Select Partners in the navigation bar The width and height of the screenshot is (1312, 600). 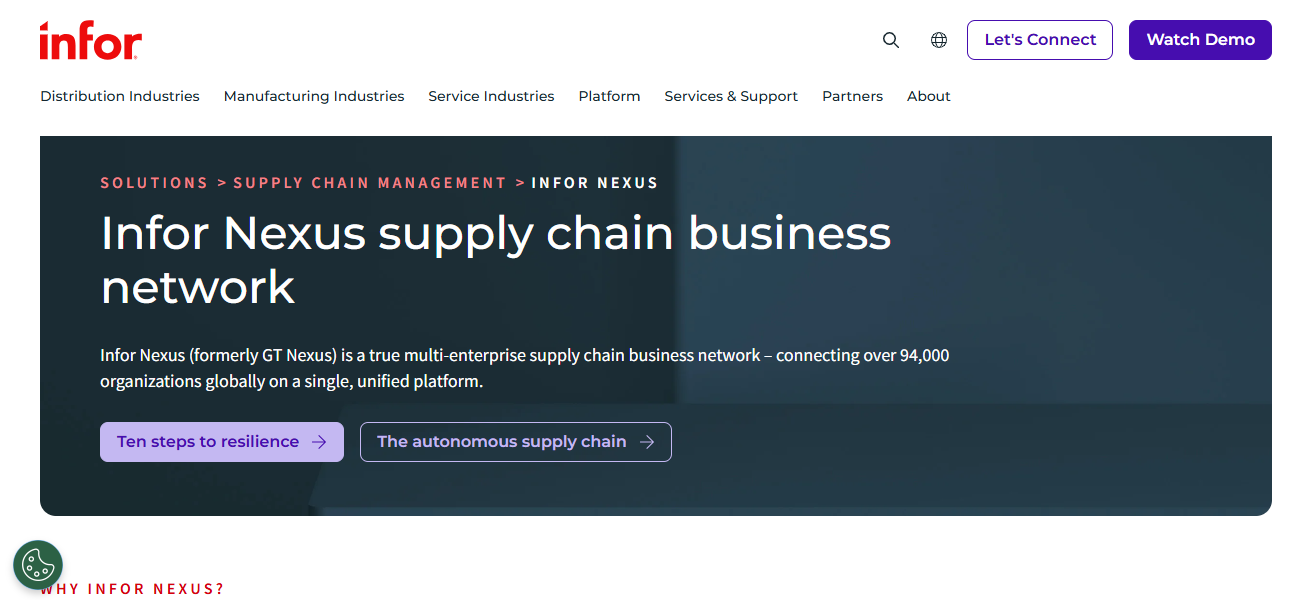pos(852,96)
